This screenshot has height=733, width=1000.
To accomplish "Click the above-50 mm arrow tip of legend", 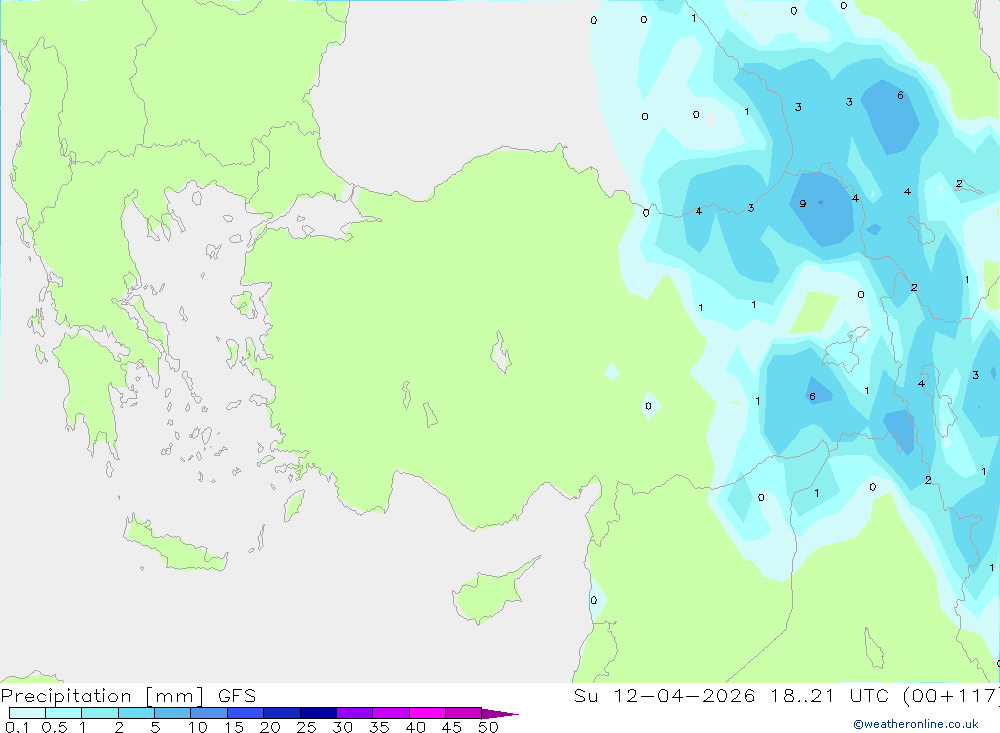I will point(500,714).
